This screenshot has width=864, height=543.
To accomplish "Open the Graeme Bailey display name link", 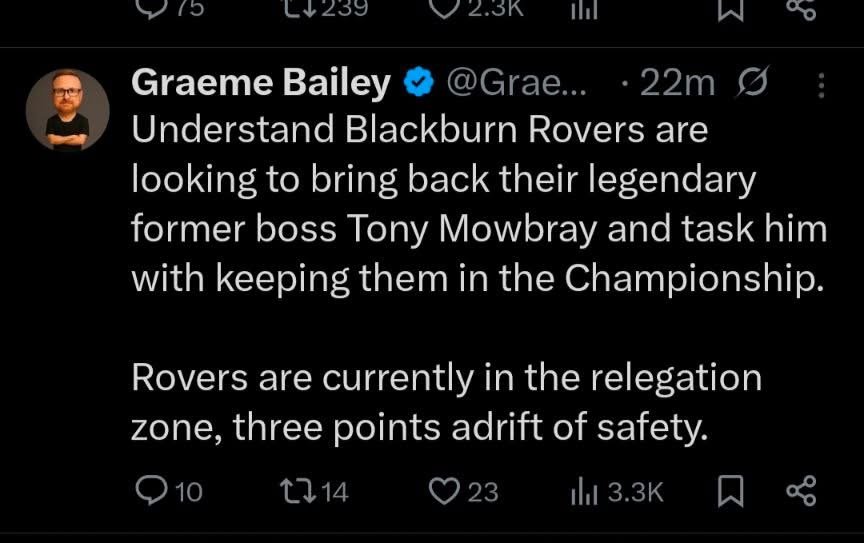I will 260,85.
